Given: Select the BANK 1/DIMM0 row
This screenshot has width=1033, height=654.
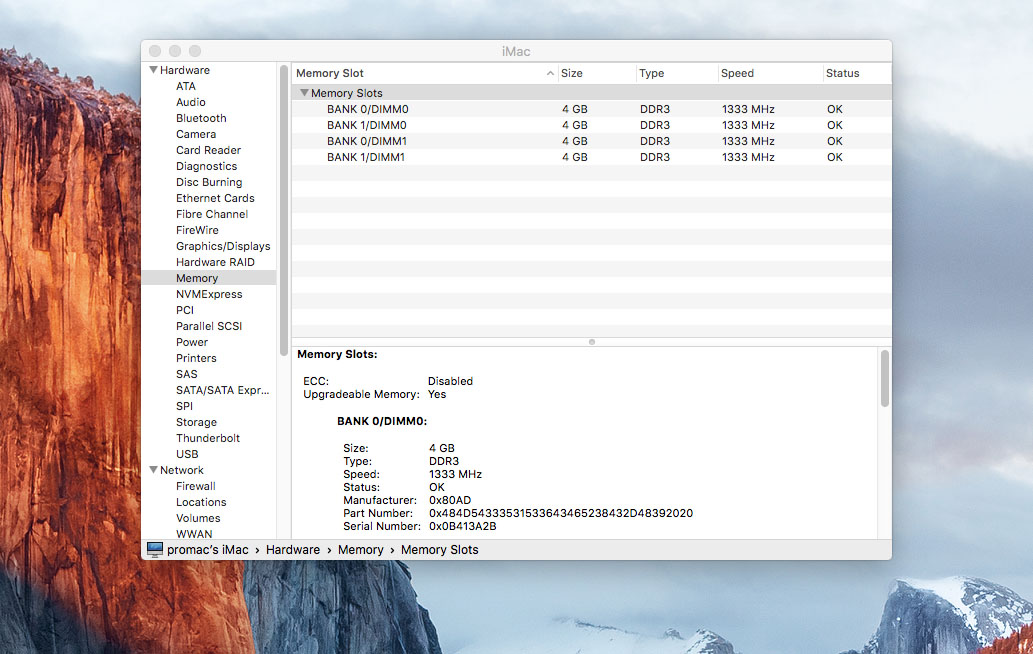Looking at the screenshot, I should 367,125.
